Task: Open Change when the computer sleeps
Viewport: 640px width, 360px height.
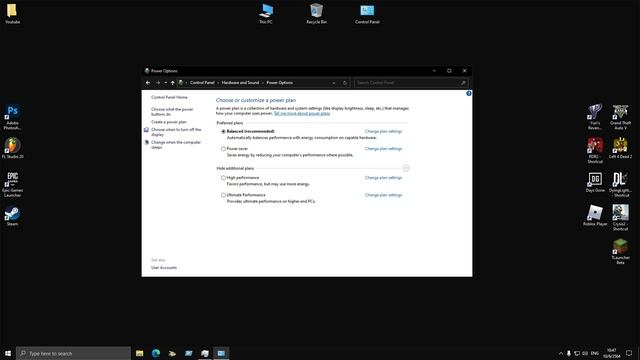Action: coord(176,145)
